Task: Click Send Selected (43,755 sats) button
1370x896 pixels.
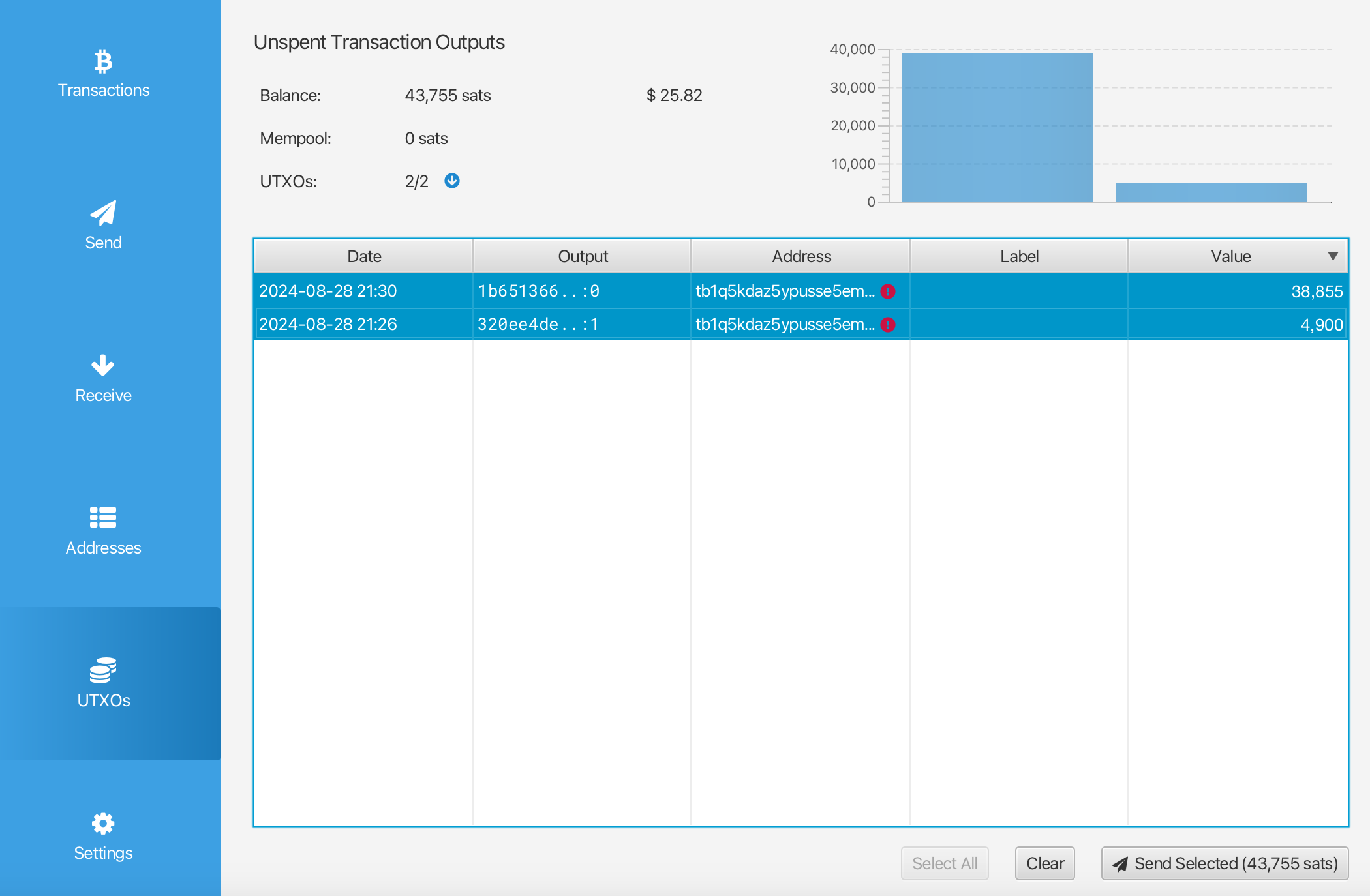Action: 1225,863
